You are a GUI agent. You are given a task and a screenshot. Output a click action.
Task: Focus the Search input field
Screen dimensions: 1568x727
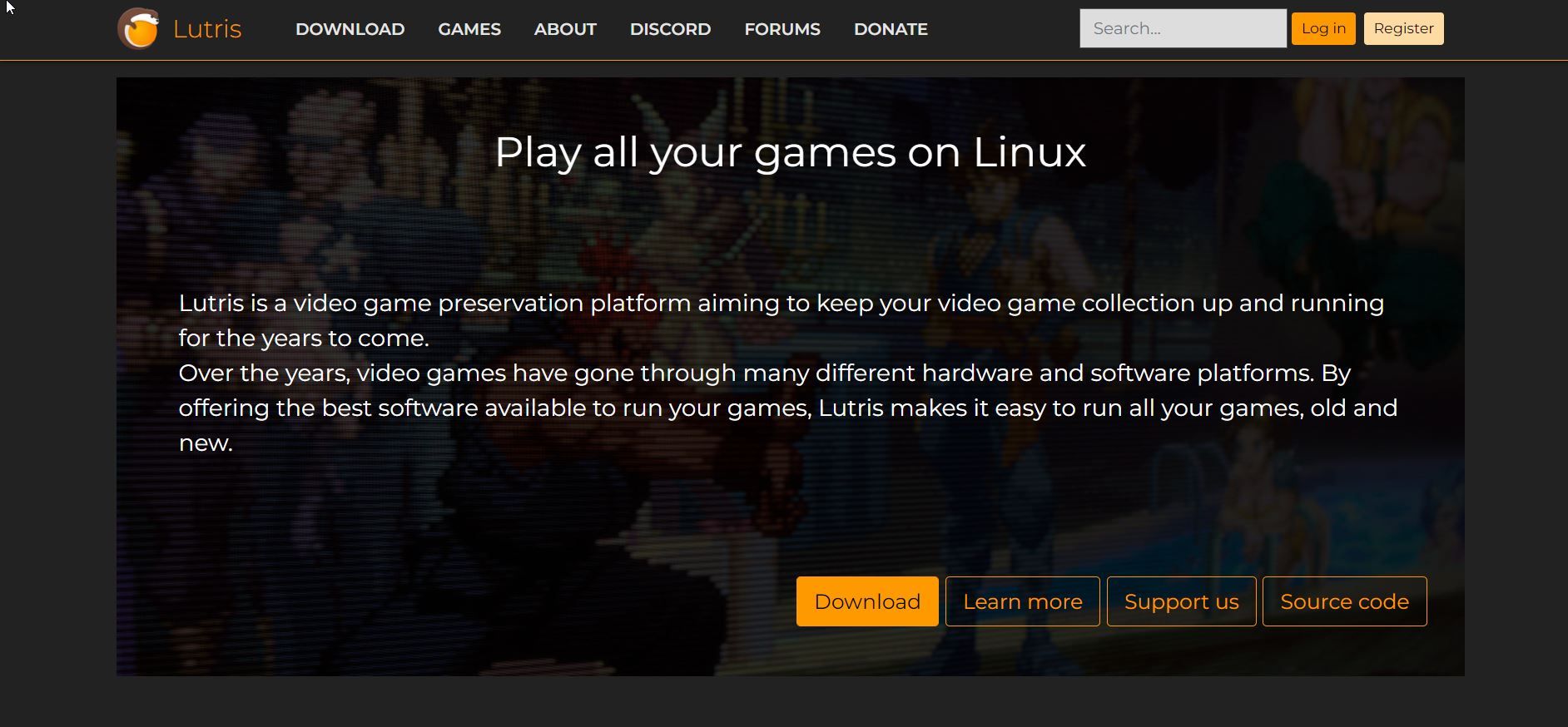click(x=1183, y=28)
